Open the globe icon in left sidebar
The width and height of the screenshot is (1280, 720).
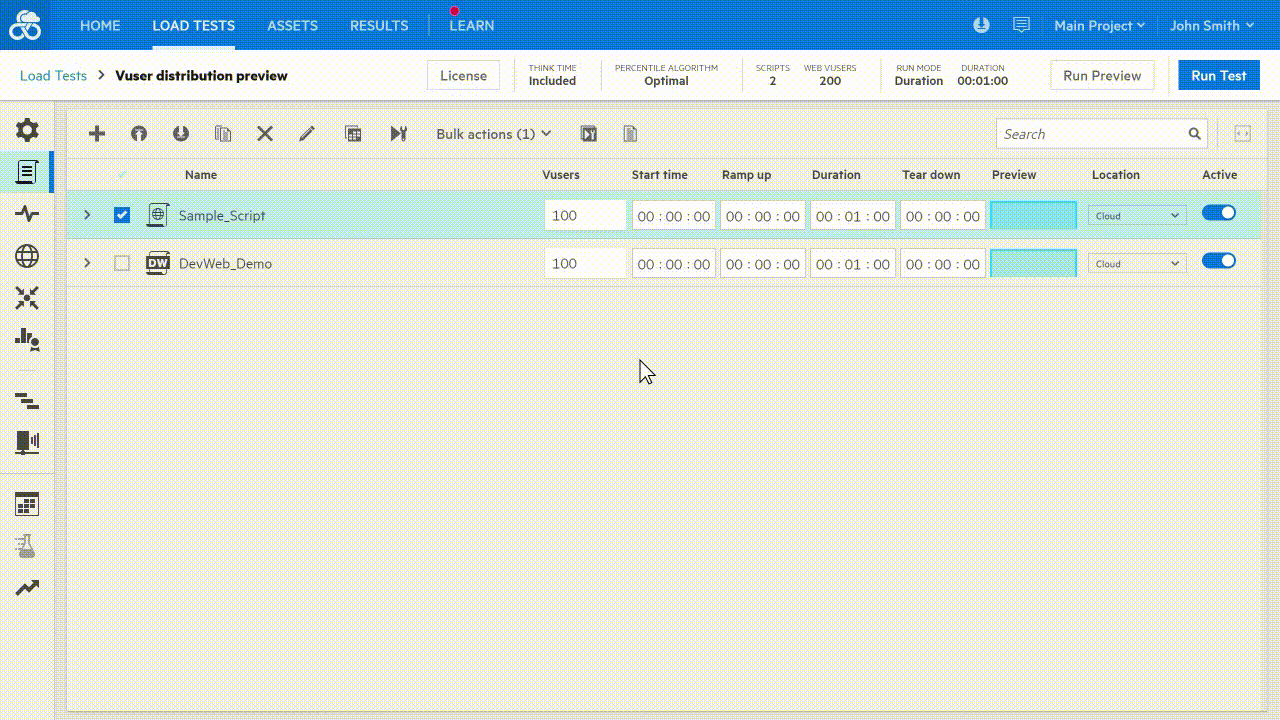coord(27,256)
